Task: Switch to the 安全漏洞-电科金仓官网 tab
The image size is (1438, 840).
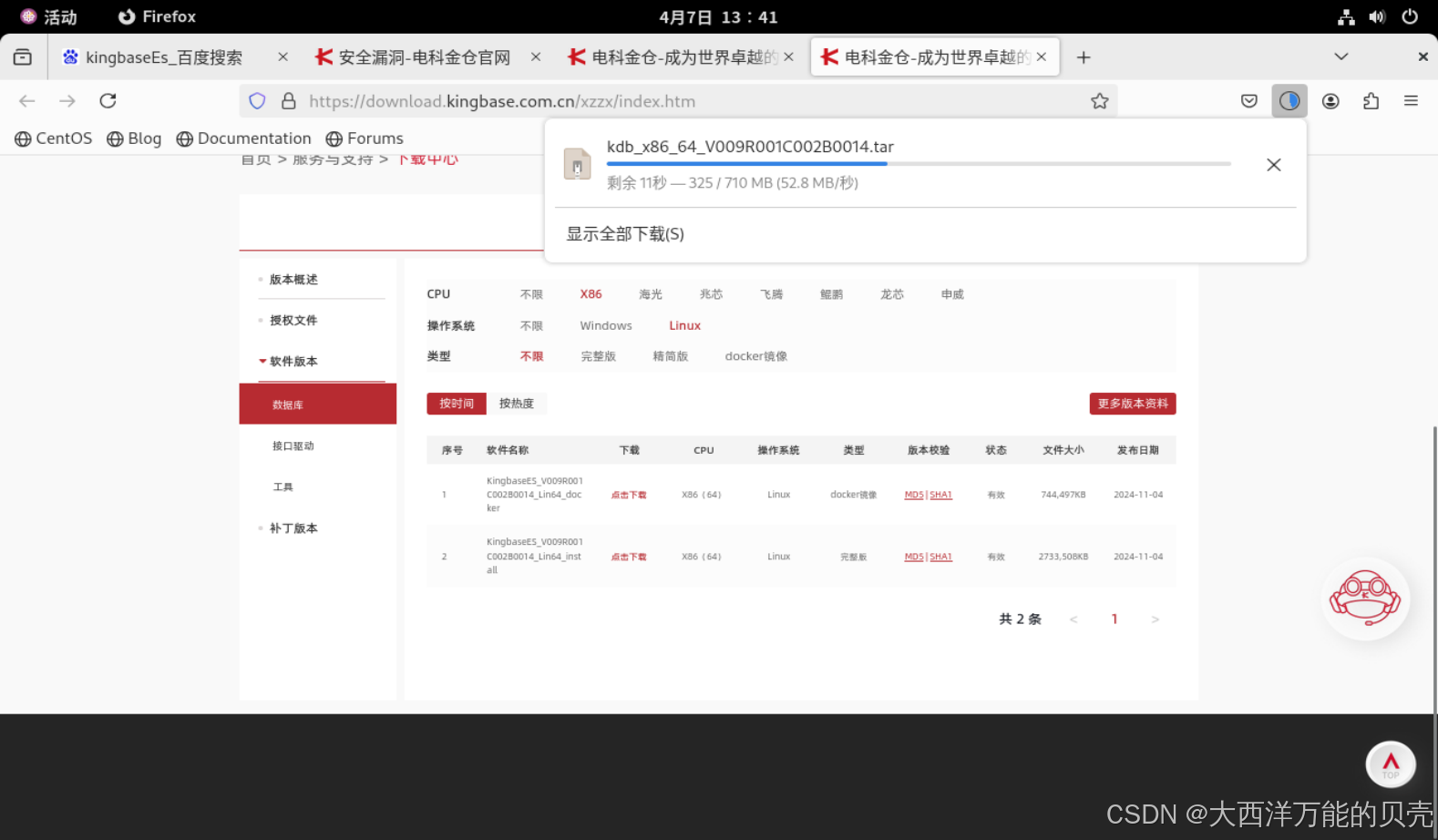Action: (x=424, y=57)
